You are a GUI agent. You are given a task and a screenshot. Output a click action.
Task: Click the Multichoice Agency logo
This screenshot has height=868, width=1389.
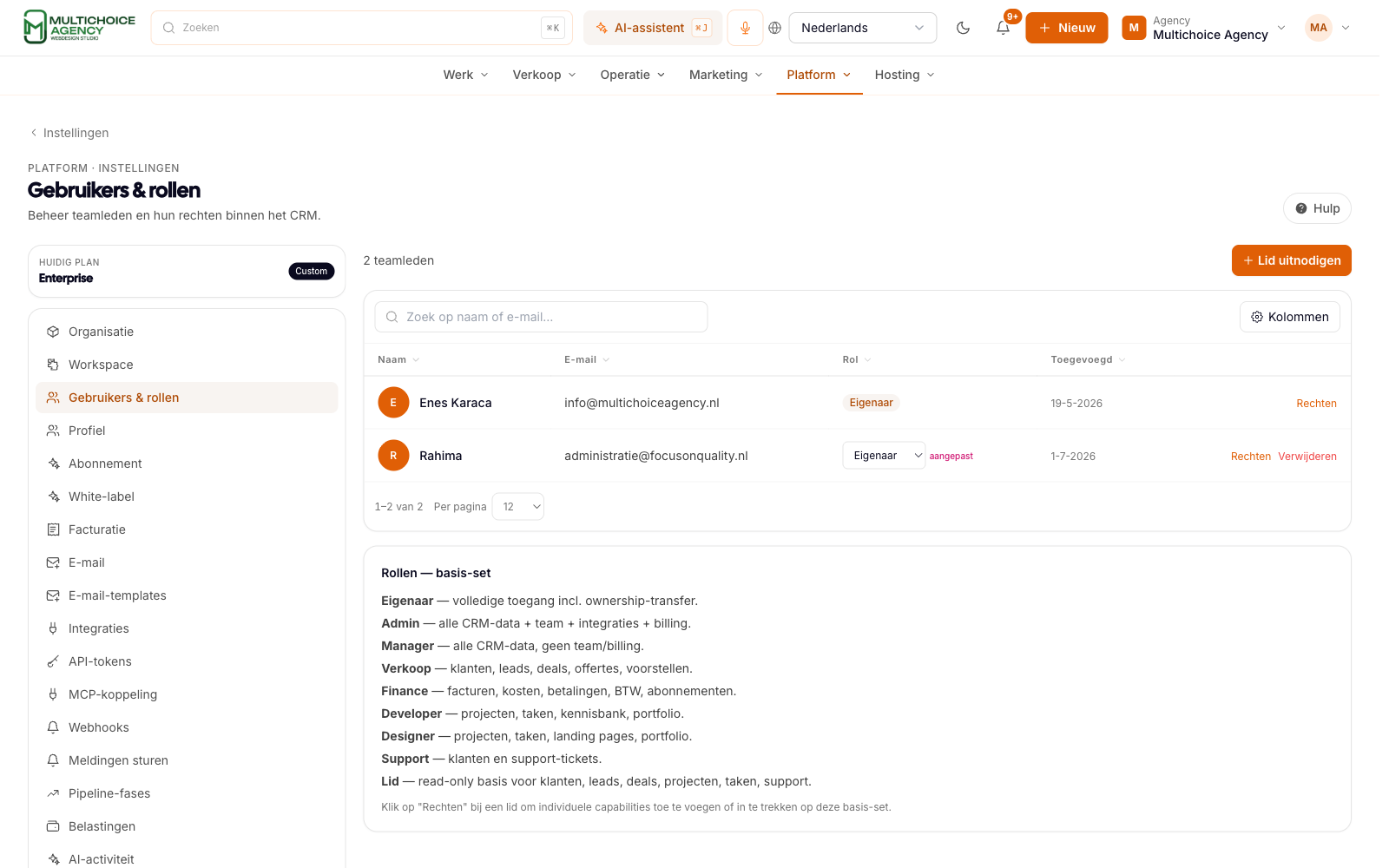(79, 27)
